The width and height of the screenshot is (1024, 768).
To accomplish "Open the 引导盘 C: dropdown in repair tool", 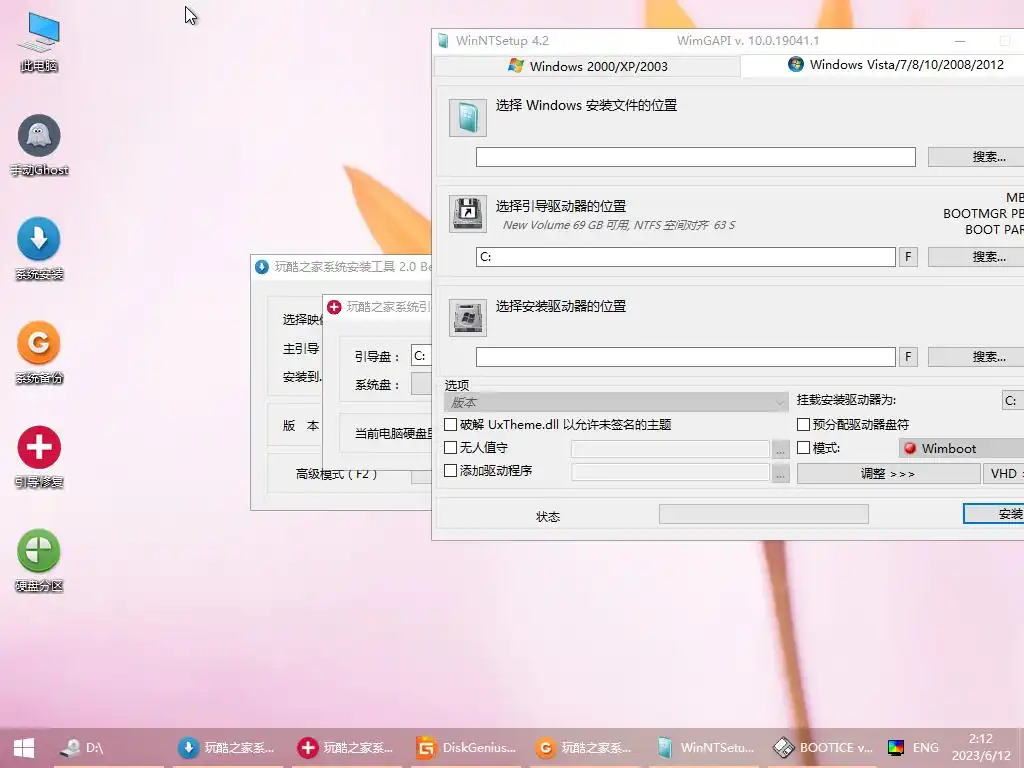I will (421, 356).
